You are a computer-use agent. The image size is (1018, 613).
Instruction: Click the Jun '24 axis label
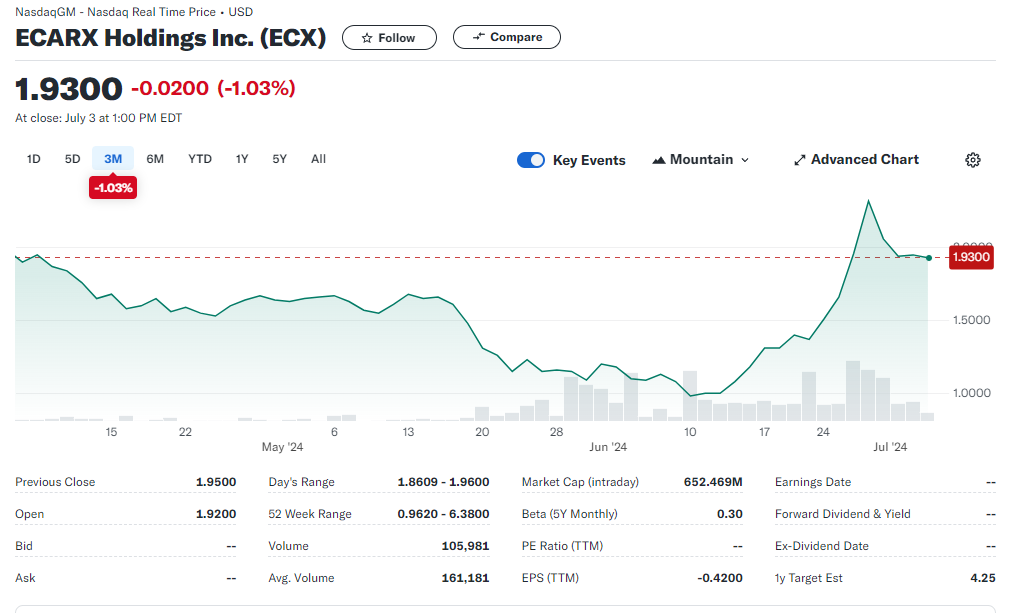coord(608,447)
